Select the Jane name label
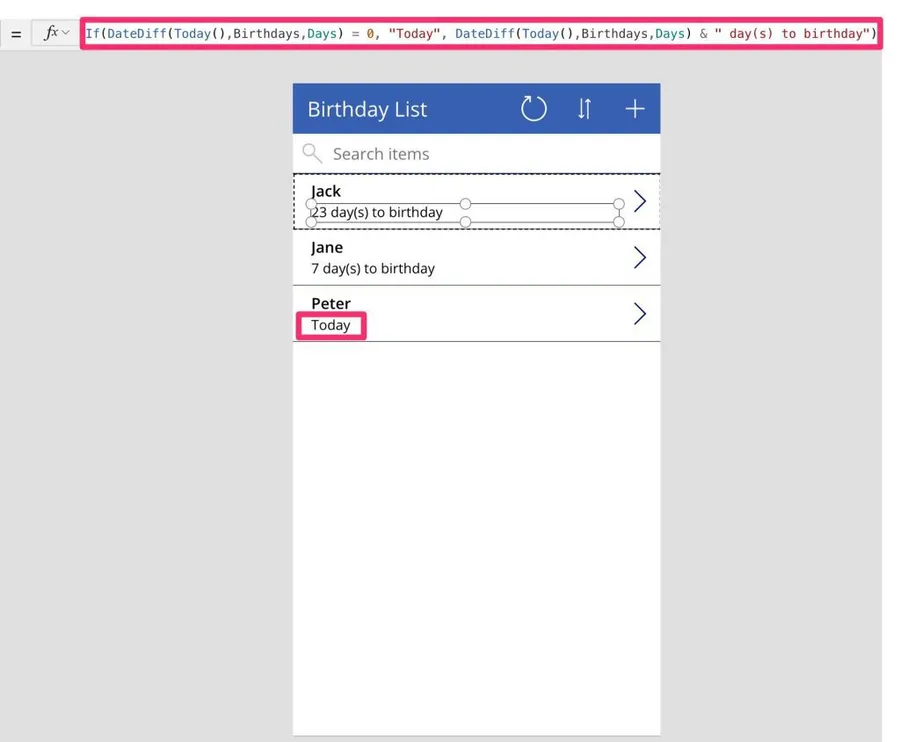The height and width of the screenshot is (742, 900). click(x=327, y=247)
